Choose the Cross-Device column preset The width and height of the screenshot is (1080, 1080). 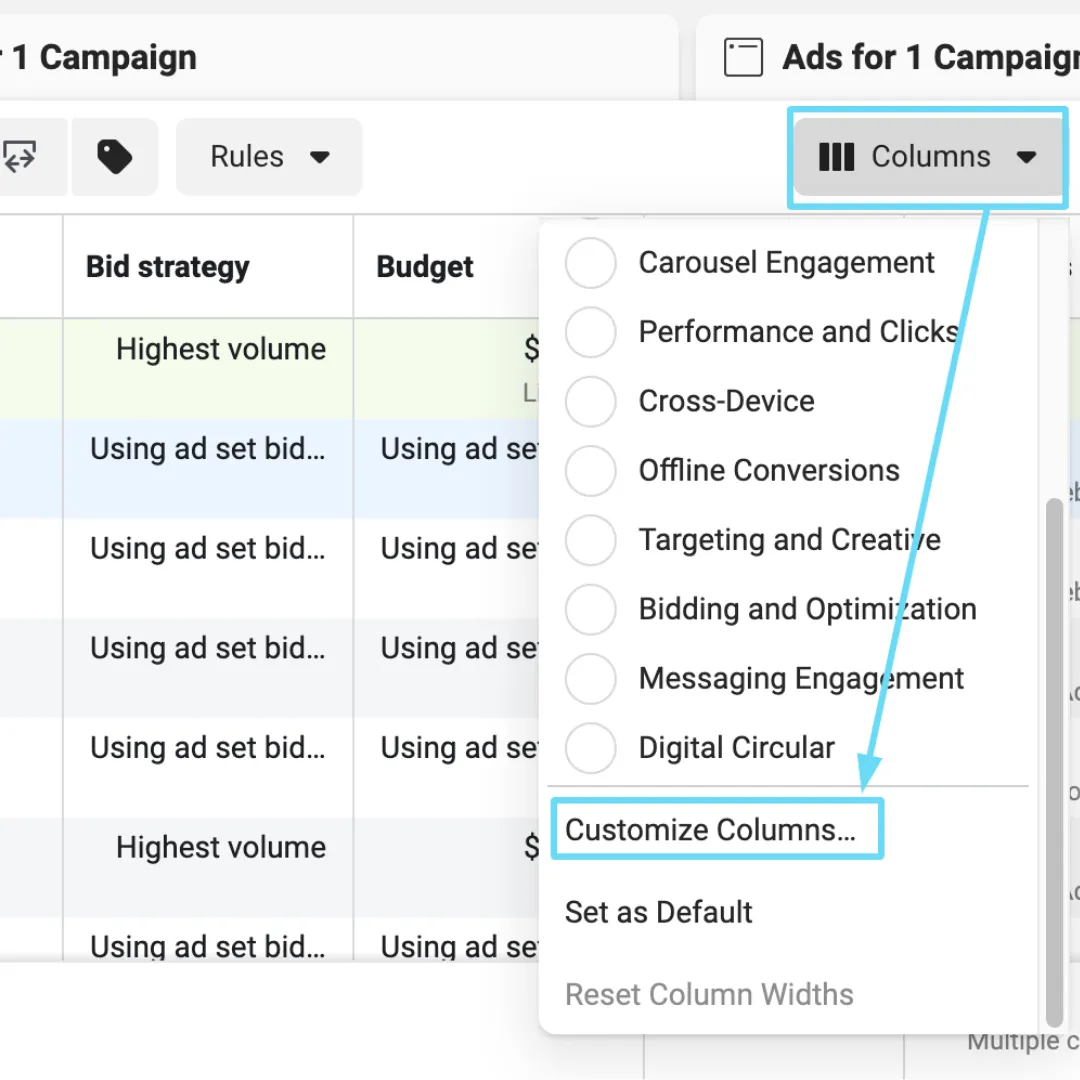pyautogui.click(x=591, y=401)
